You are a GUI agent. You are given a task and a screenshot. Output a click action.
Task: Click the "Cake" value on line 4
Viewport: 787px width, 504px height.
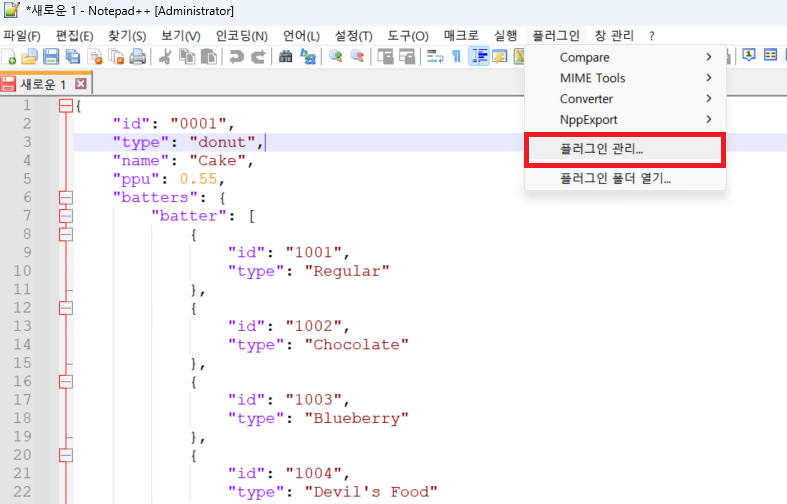pos(217,161)
